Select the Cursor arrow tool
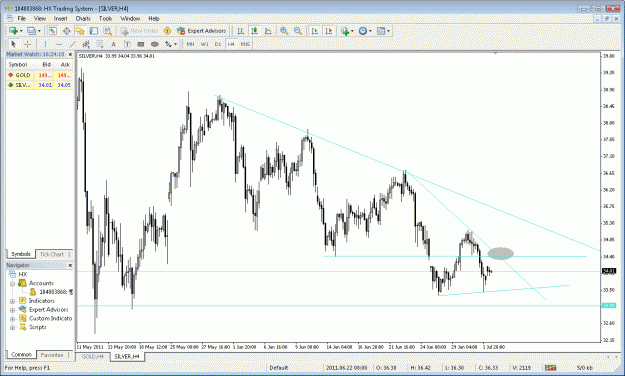This screenshot has height=376, width=625. [x=13, y=44]
